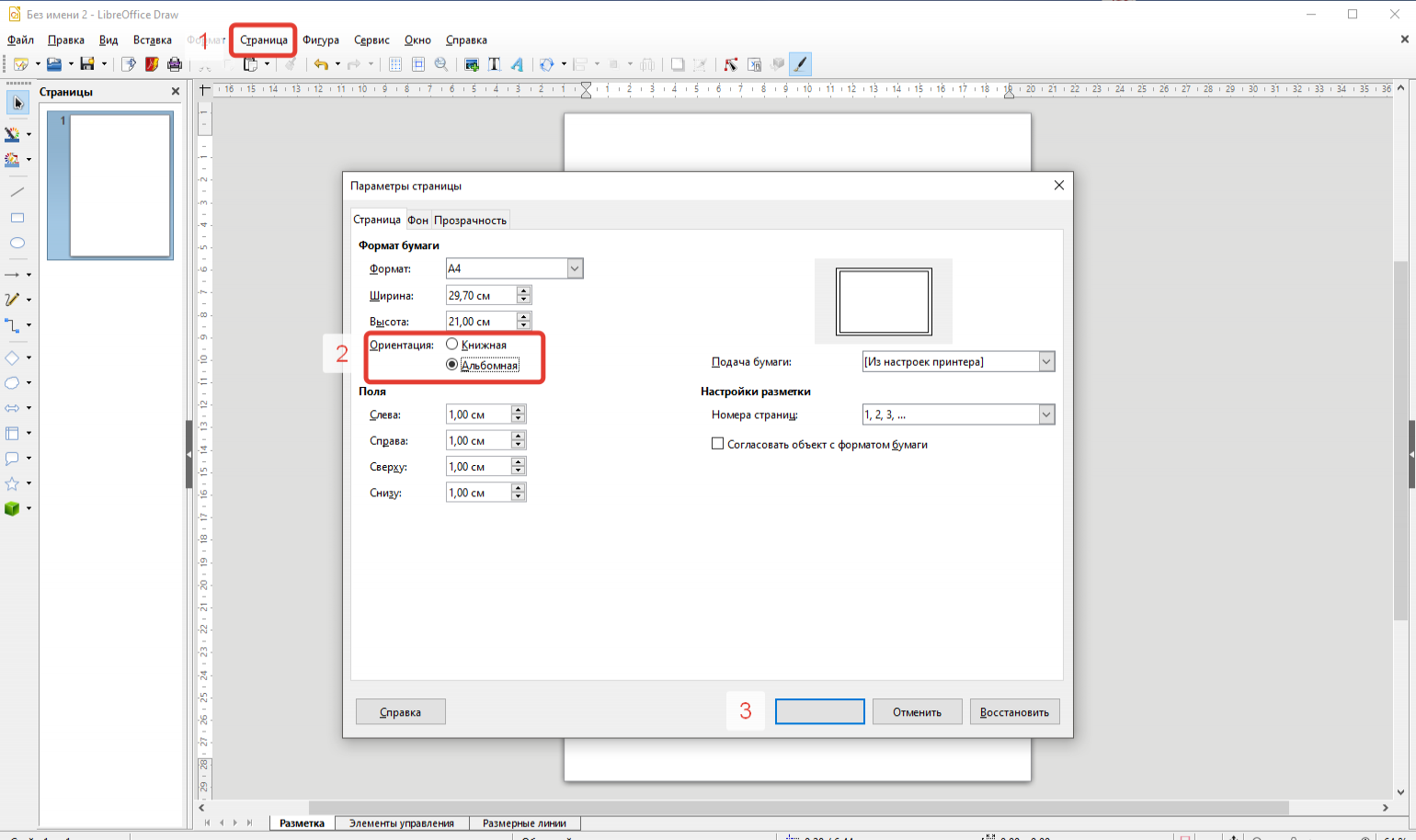
Task: Click the Fontwork text icon
Action: click(x=517, y=64)
